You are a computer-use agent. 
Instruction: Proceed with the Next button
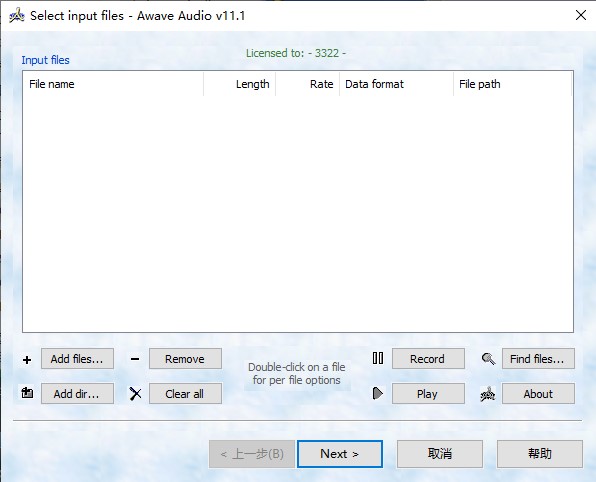(340, 454)
